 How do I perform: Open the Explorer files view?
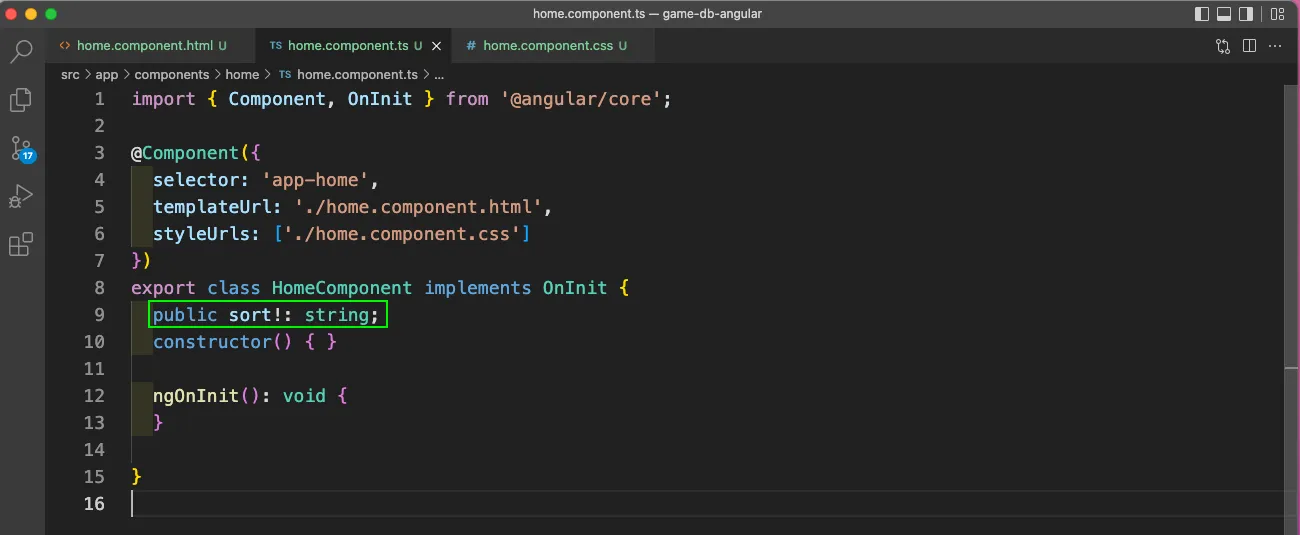(21, 99)
